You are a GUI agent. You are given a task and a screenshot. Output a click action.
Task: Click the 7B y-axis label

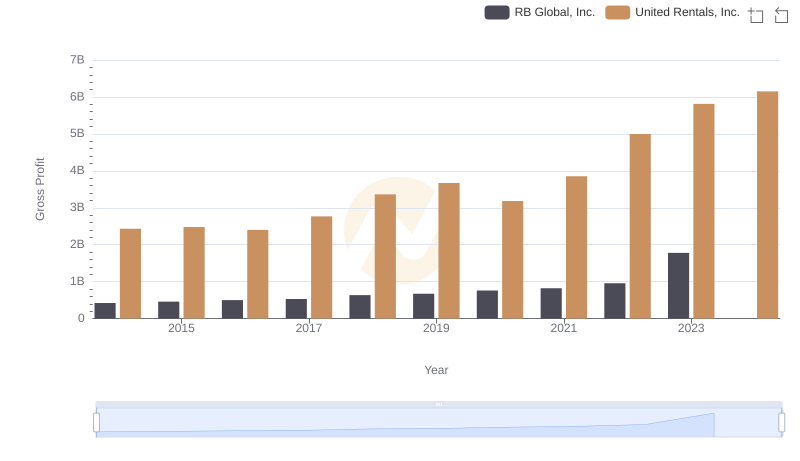click(x=77, y=60)
